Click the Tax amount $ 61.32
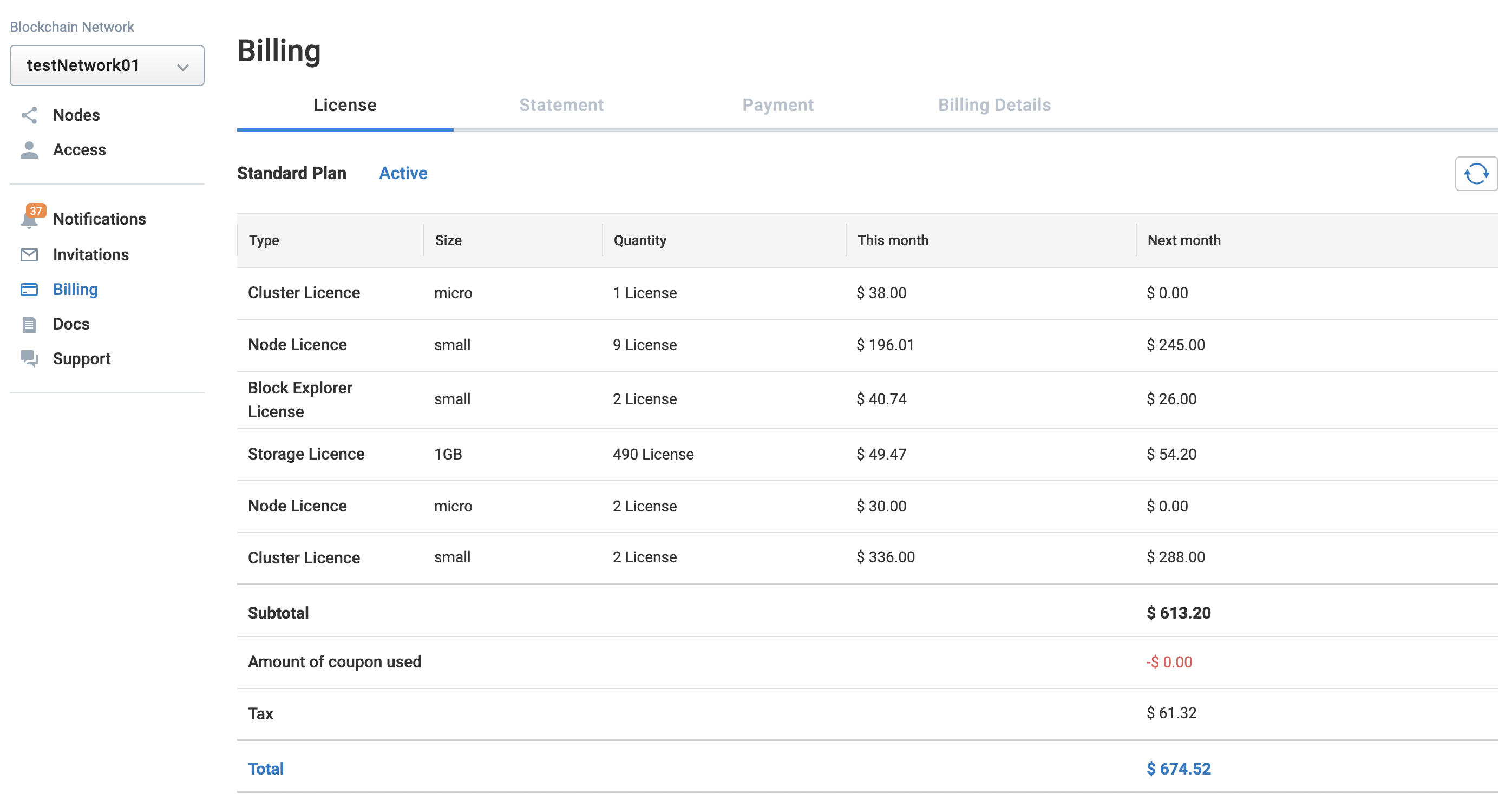Viewport: 1512px width, 794px height. pyautogui.click(x=1171, y=713)
